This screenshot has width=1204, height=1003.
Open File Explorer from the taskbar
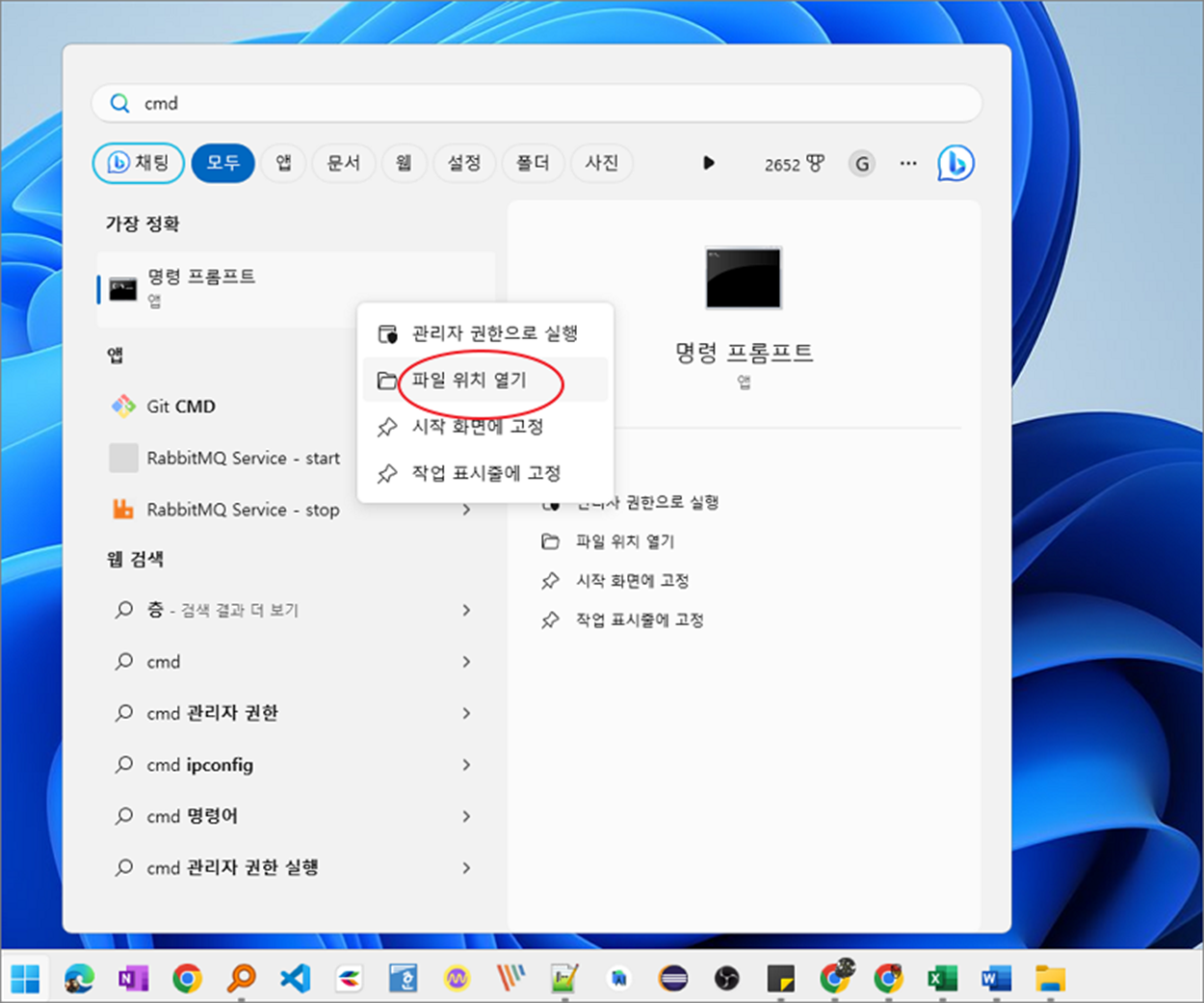click(x=1050, y=979)
